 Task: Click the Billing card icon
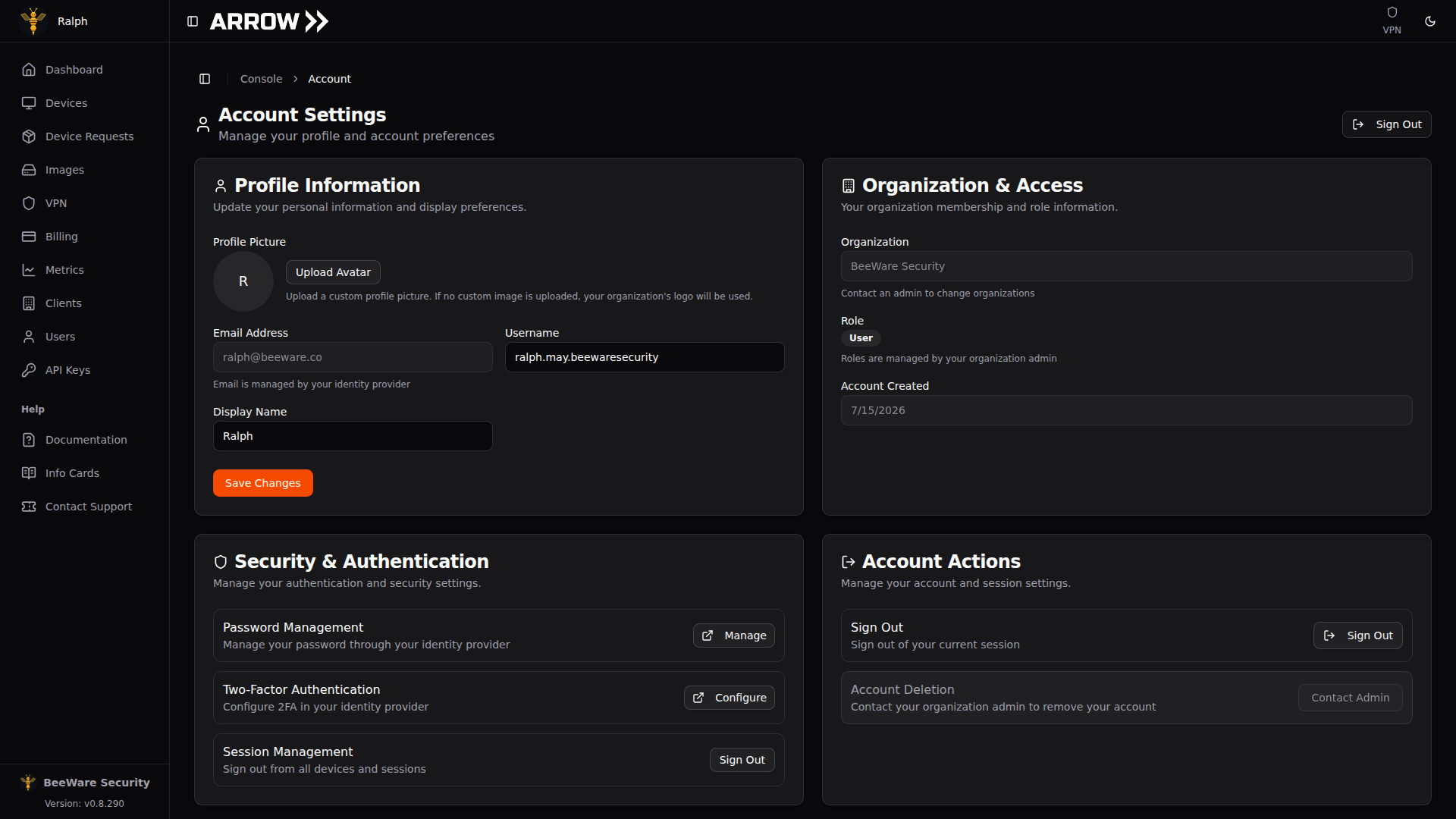click(29, 237)
